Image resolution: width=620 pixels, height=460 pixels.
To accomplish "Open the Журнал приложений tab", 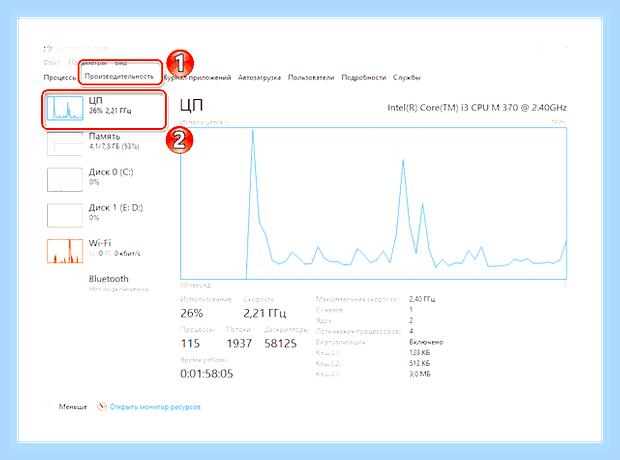I will pos(197,78).
